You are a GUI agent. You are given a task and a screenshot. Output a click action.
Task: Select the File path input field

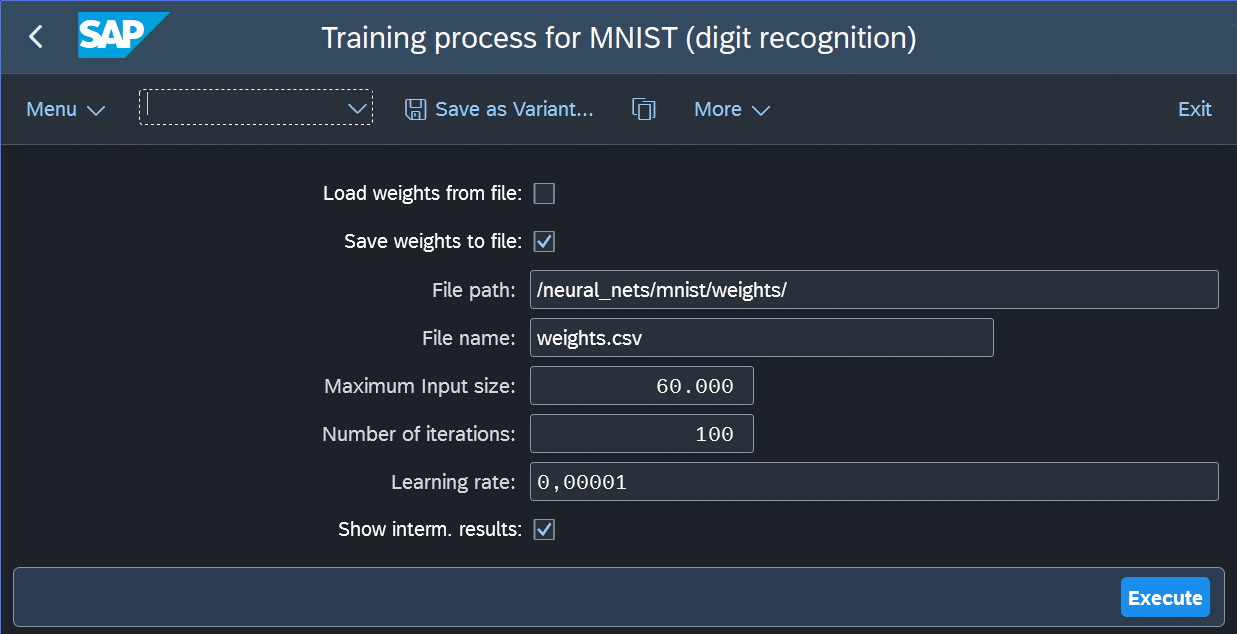(x=873, y=290)
